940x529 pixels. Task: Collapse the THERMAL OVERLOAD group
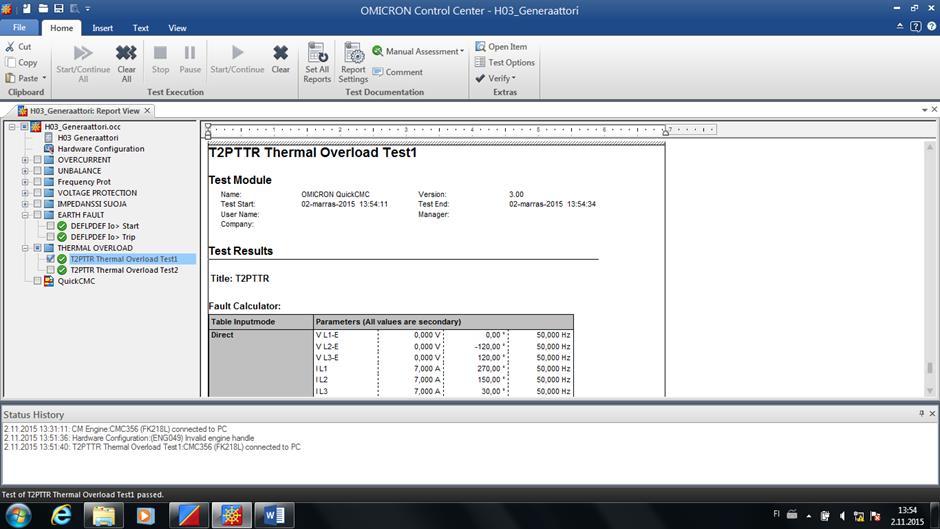click(25, 248)
